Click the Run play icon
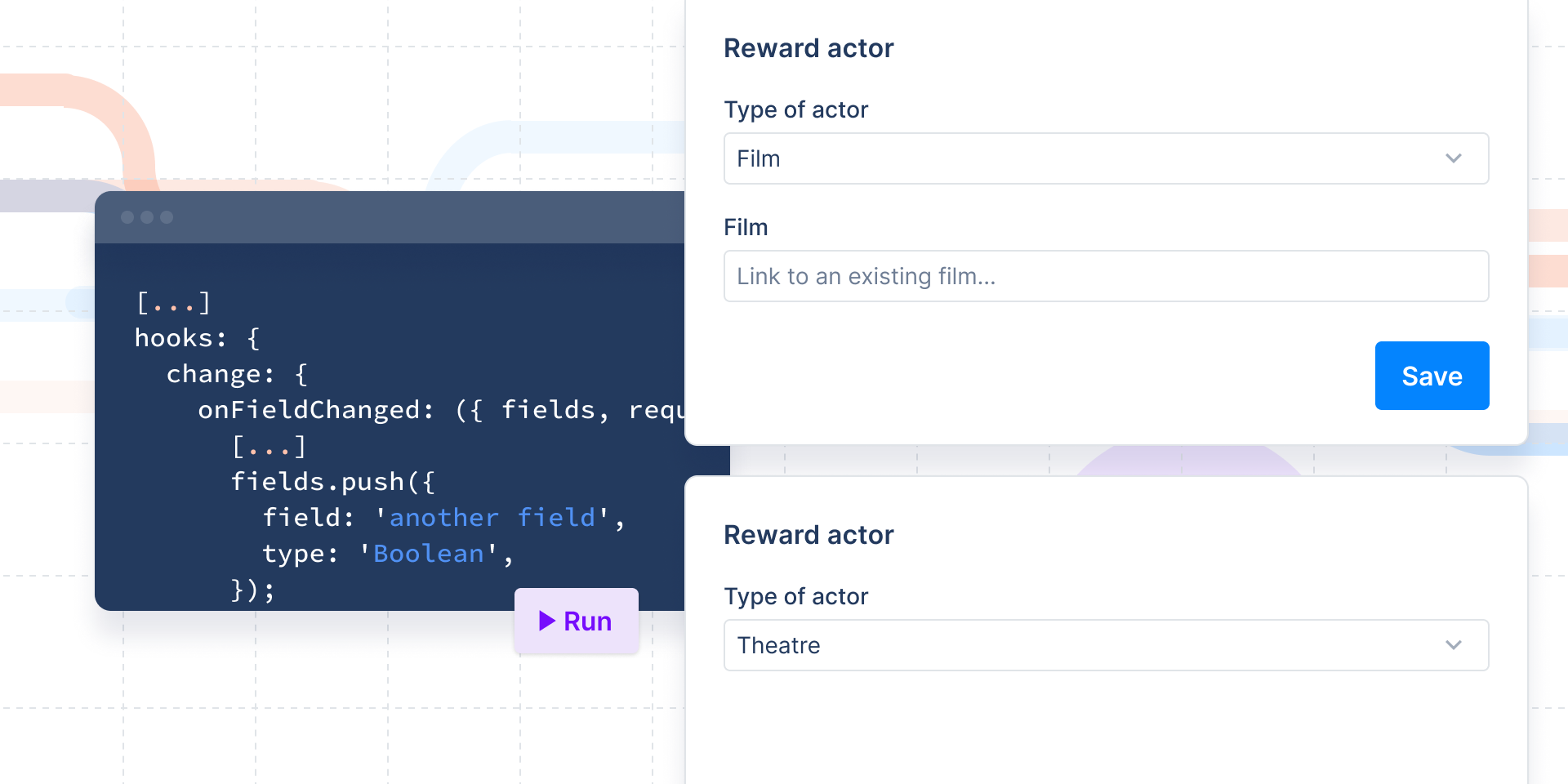The width and height of the screenshot is (1568, 784). coord(546,621)
